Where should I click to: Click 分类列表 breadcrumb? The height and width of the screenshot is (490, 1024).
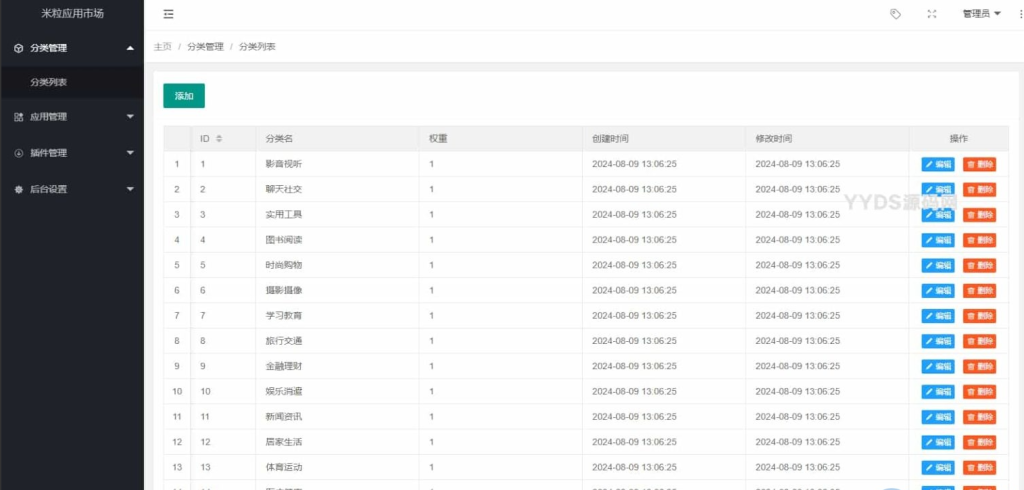pyautogui.click(x=257, y=47)
